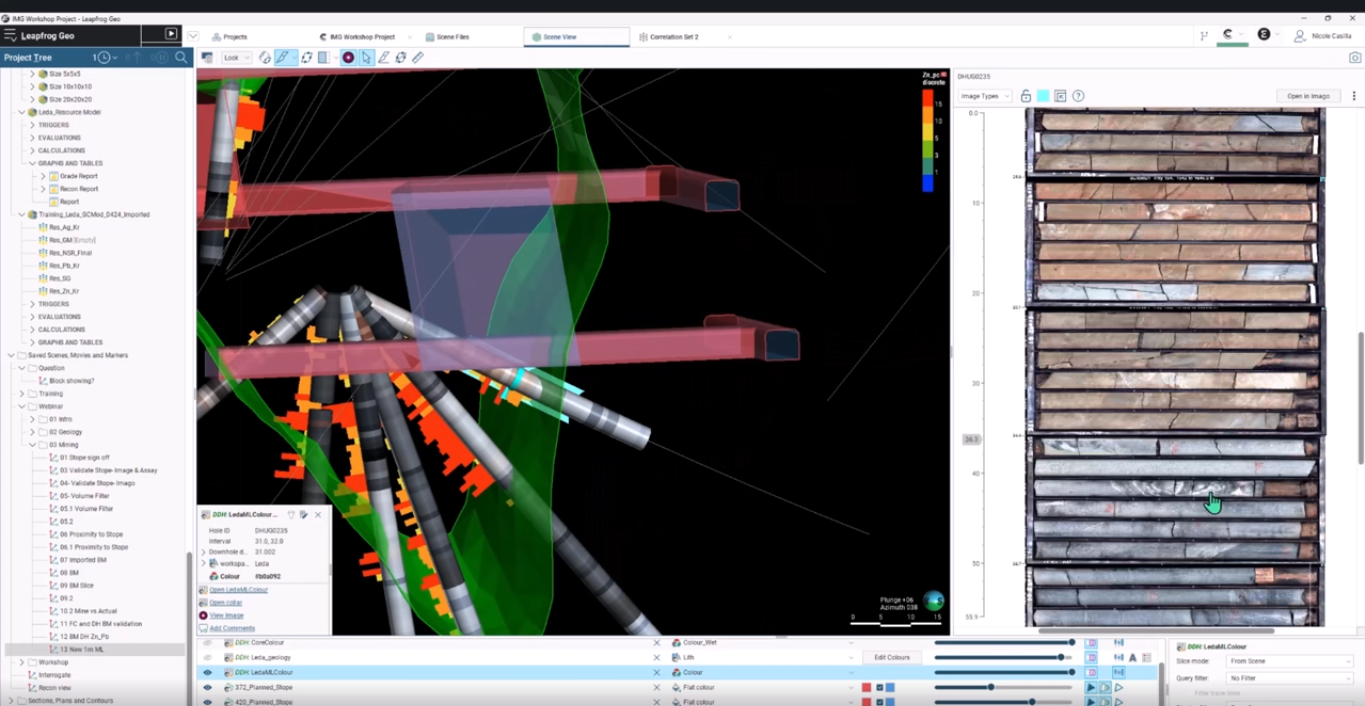The image size is (1365, 706).
Task: Click the search icon in Project Tree
Action: pos(181,58)
